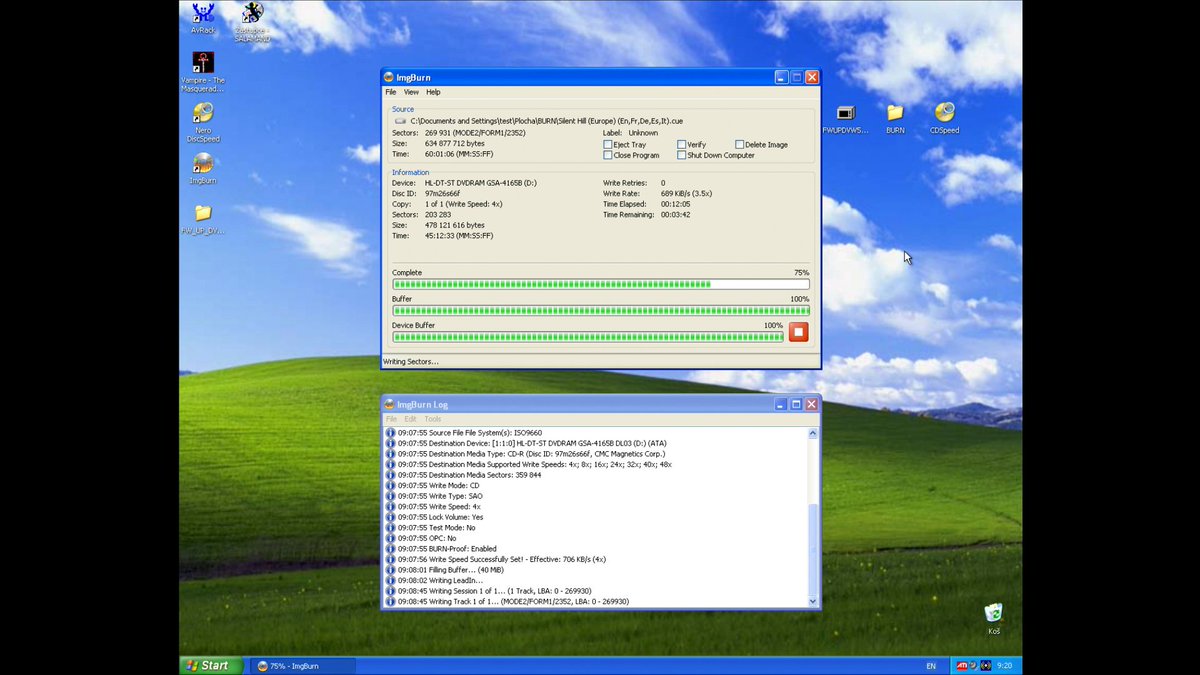Open the BURN folder on the desktop
This screenshot has width=1200, height=675.
coord(895,119)
